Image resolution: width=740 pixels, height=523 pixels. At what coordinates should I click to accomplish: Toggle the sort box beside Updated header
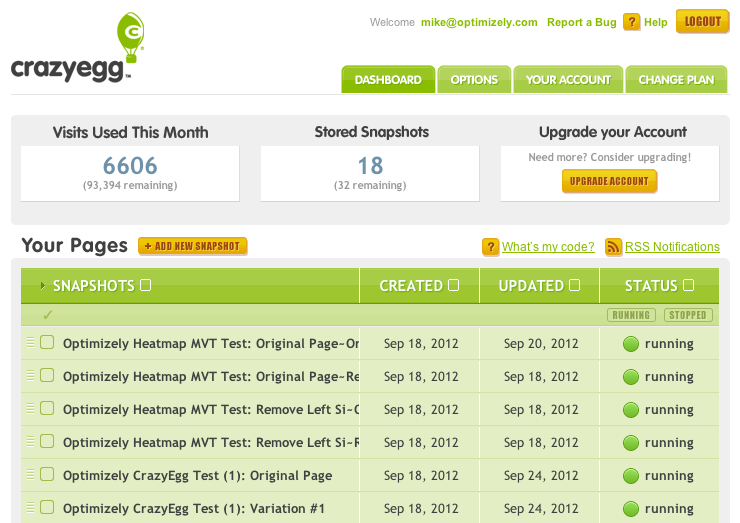574,285
